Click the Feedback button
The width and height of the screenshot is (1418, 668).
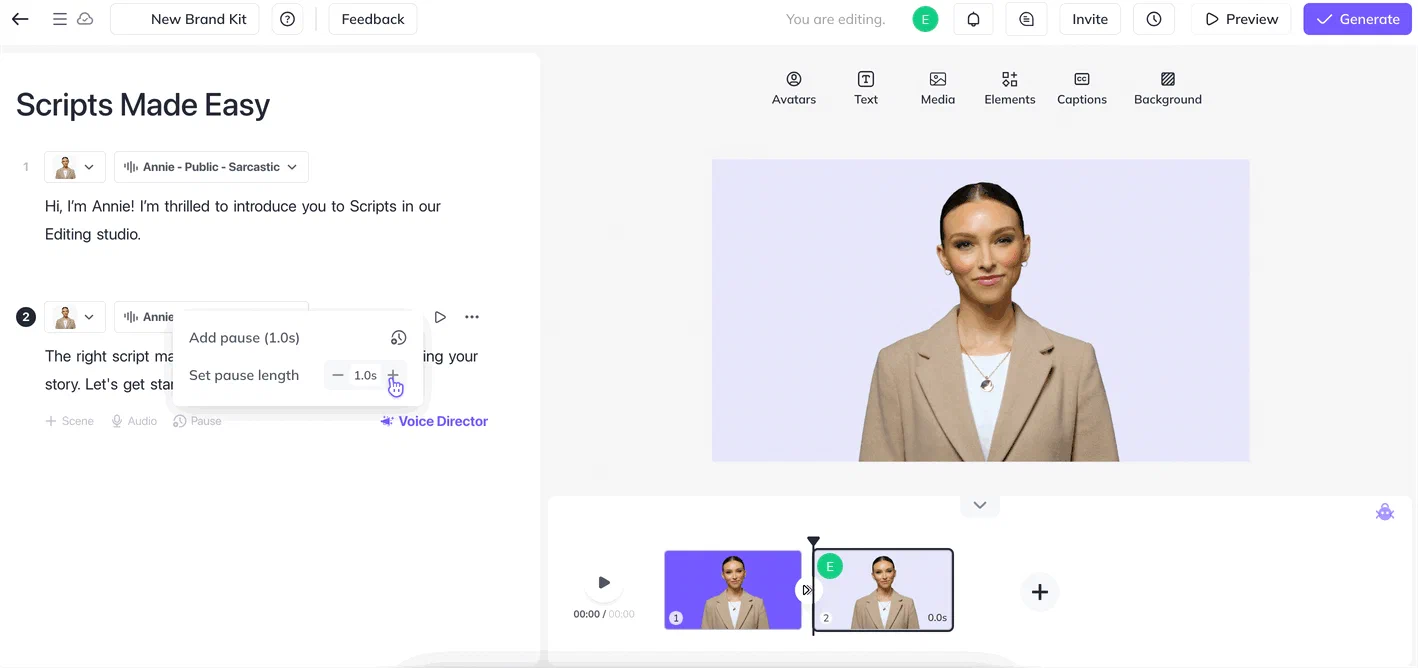[x=373, y=19]
